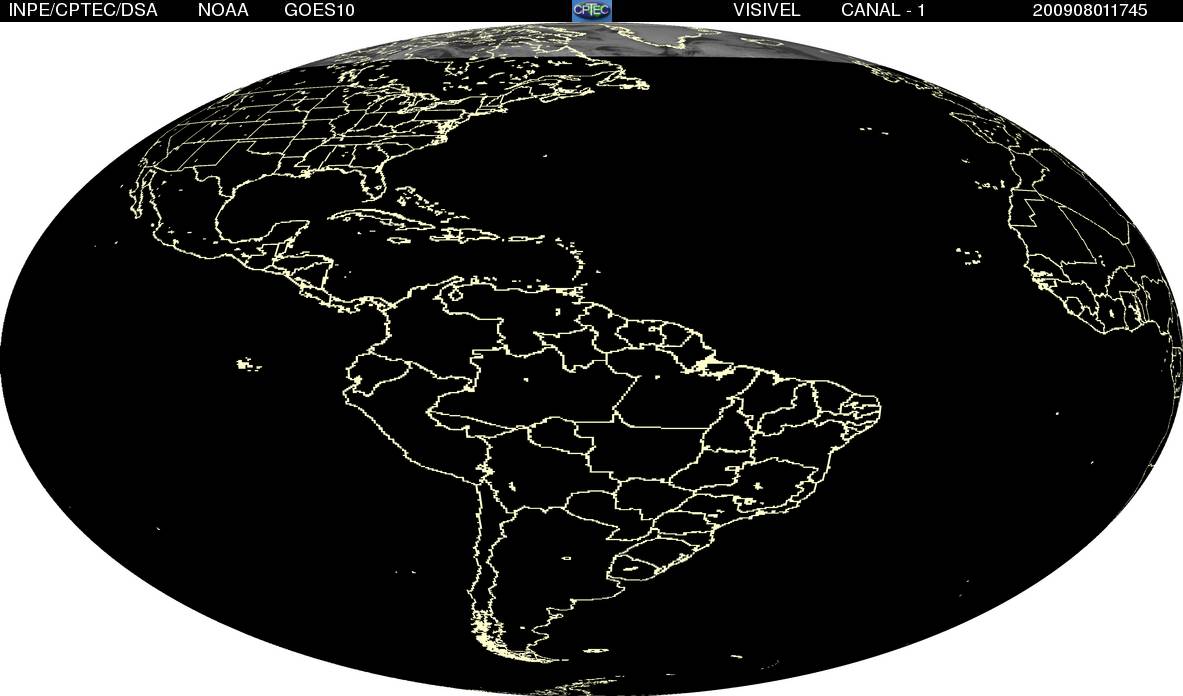Click the CANAL - 1 label

pyautogui.click(x=883, y=11)
